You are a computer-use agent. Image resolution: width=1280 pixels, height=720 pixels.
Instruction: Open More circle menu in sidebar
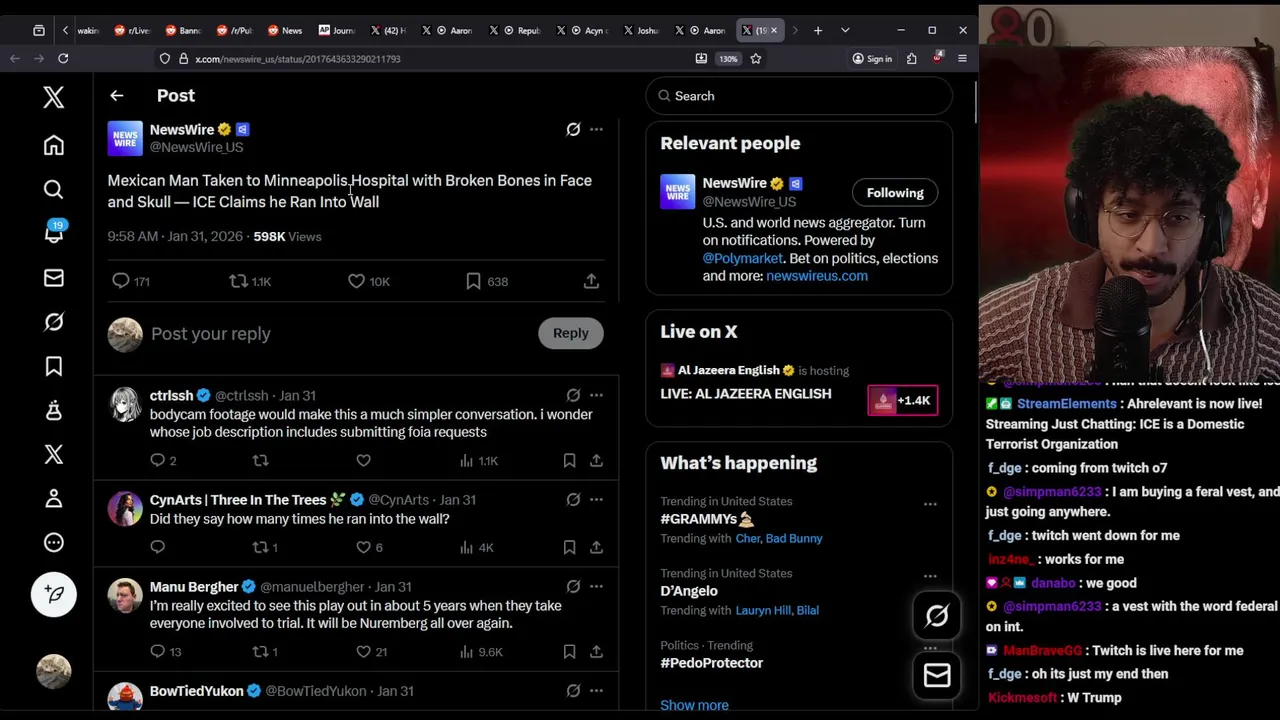[x=54, y=542]
